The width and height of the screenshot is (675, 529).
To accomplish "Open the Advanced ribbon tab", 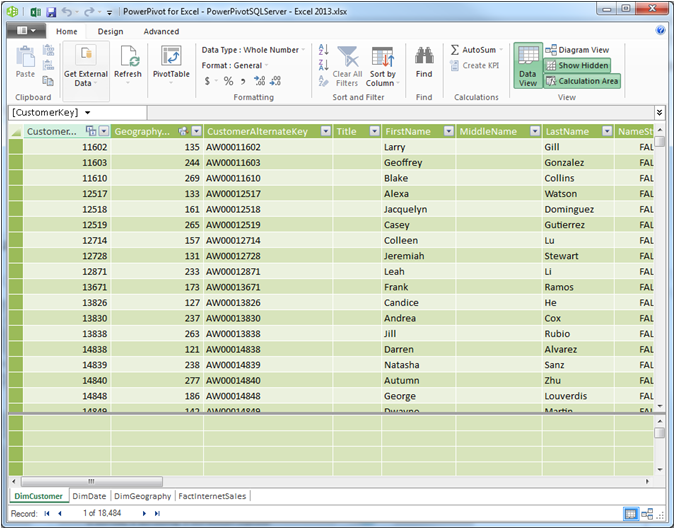I will (x=161, y=31).
